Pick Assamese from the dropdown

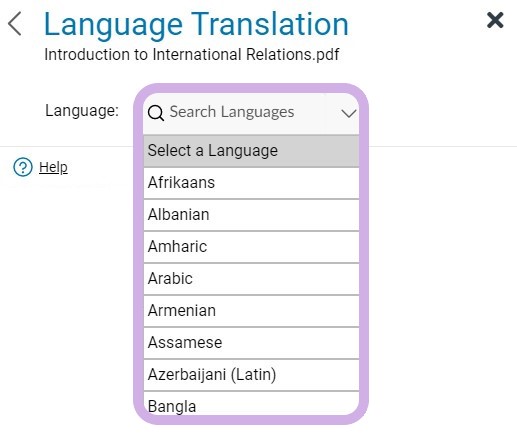point(251,343)
